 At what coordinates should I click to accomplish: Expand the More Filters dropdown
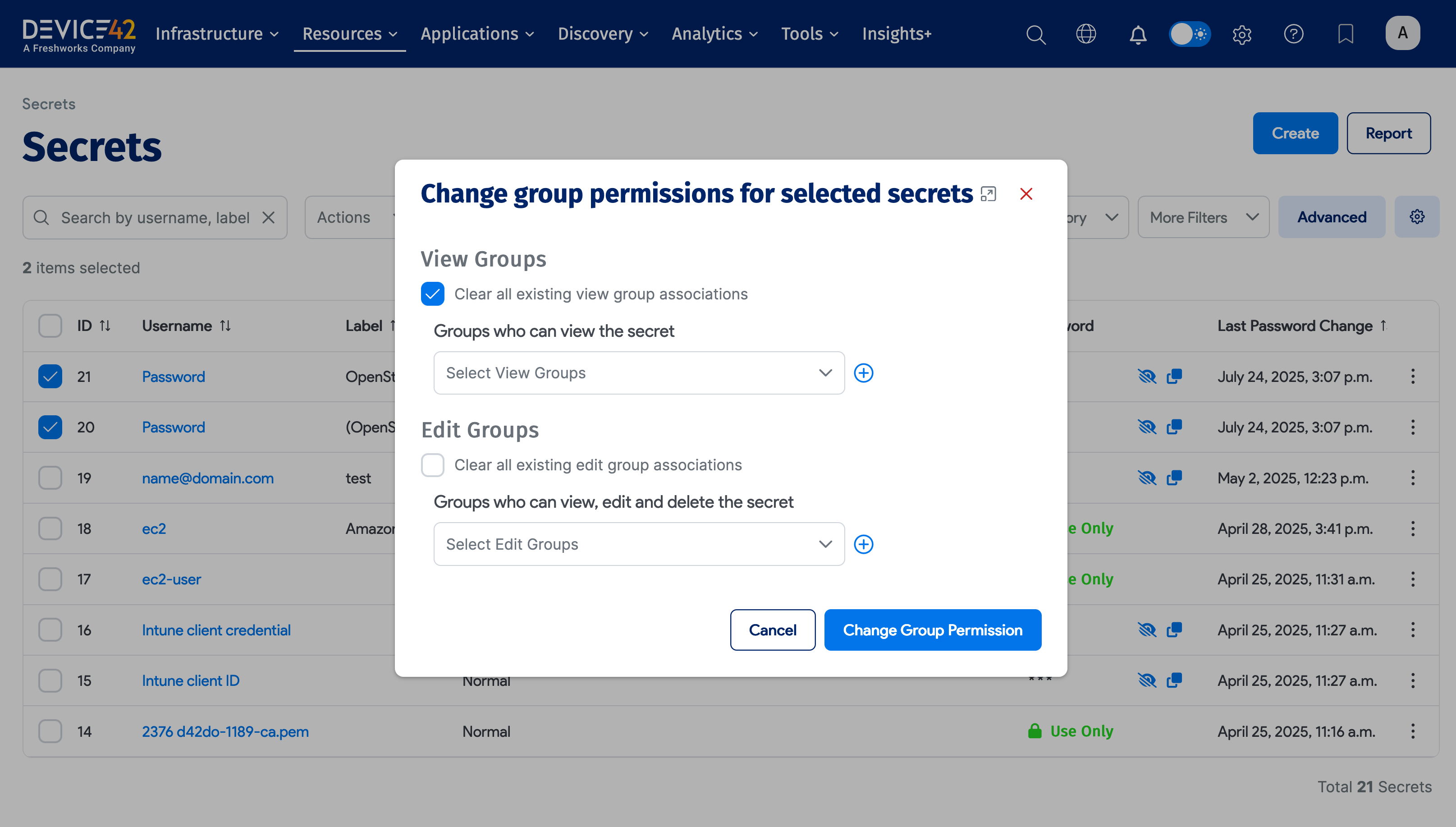(x=1204, y=217)
